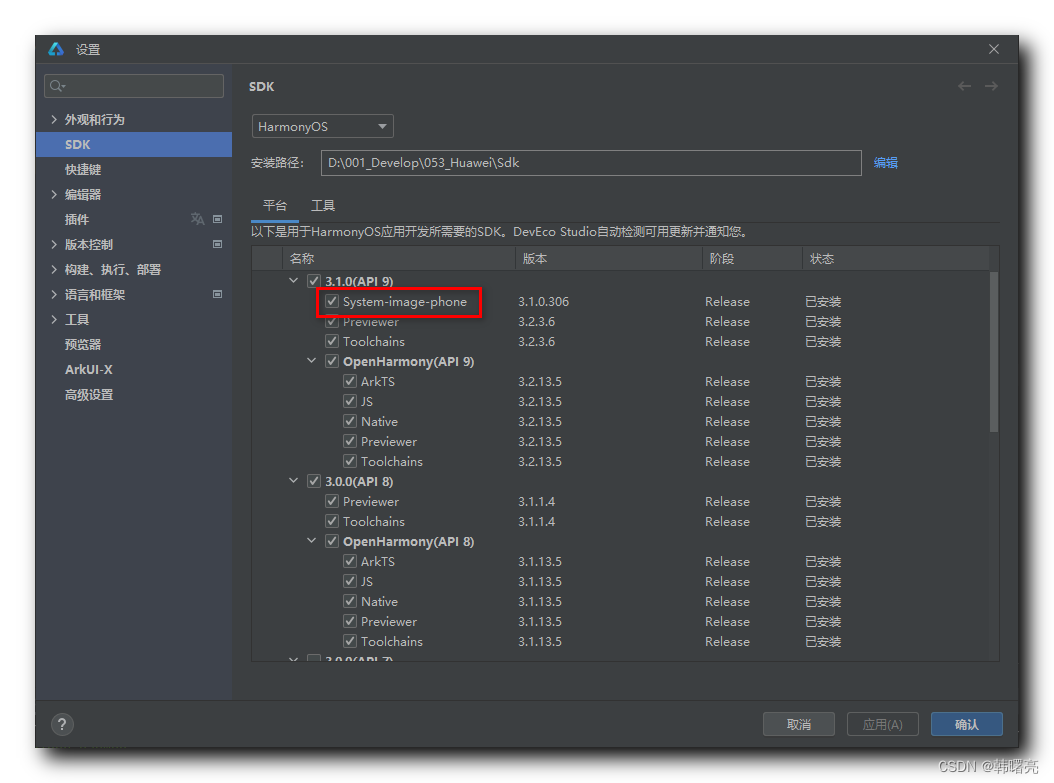This screenshot has width=1054, height=783.
Task: Go back with the left arrow icon
Action: point(965,86)
